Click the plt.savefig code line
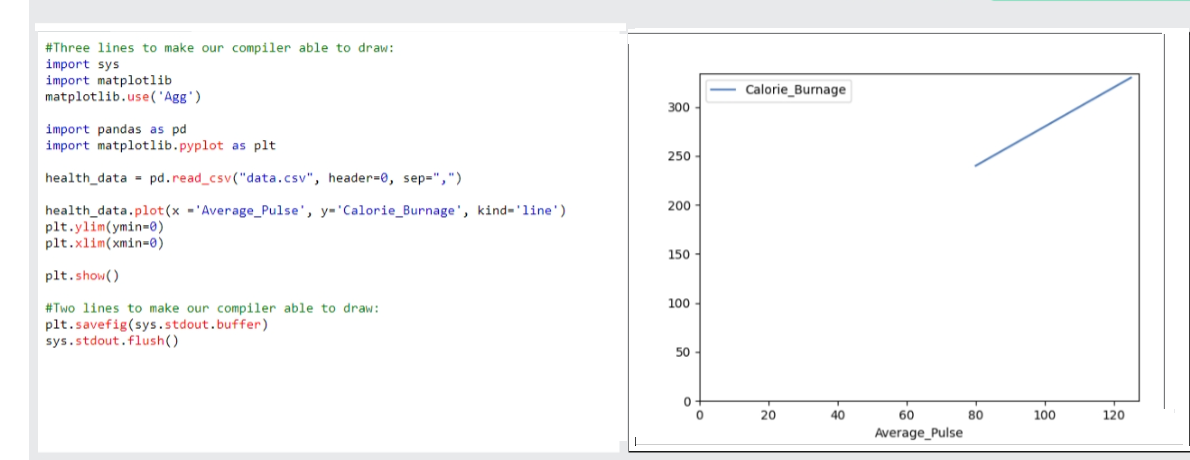The height and width of the screenshot is (460, 1190). pos(157,324)
